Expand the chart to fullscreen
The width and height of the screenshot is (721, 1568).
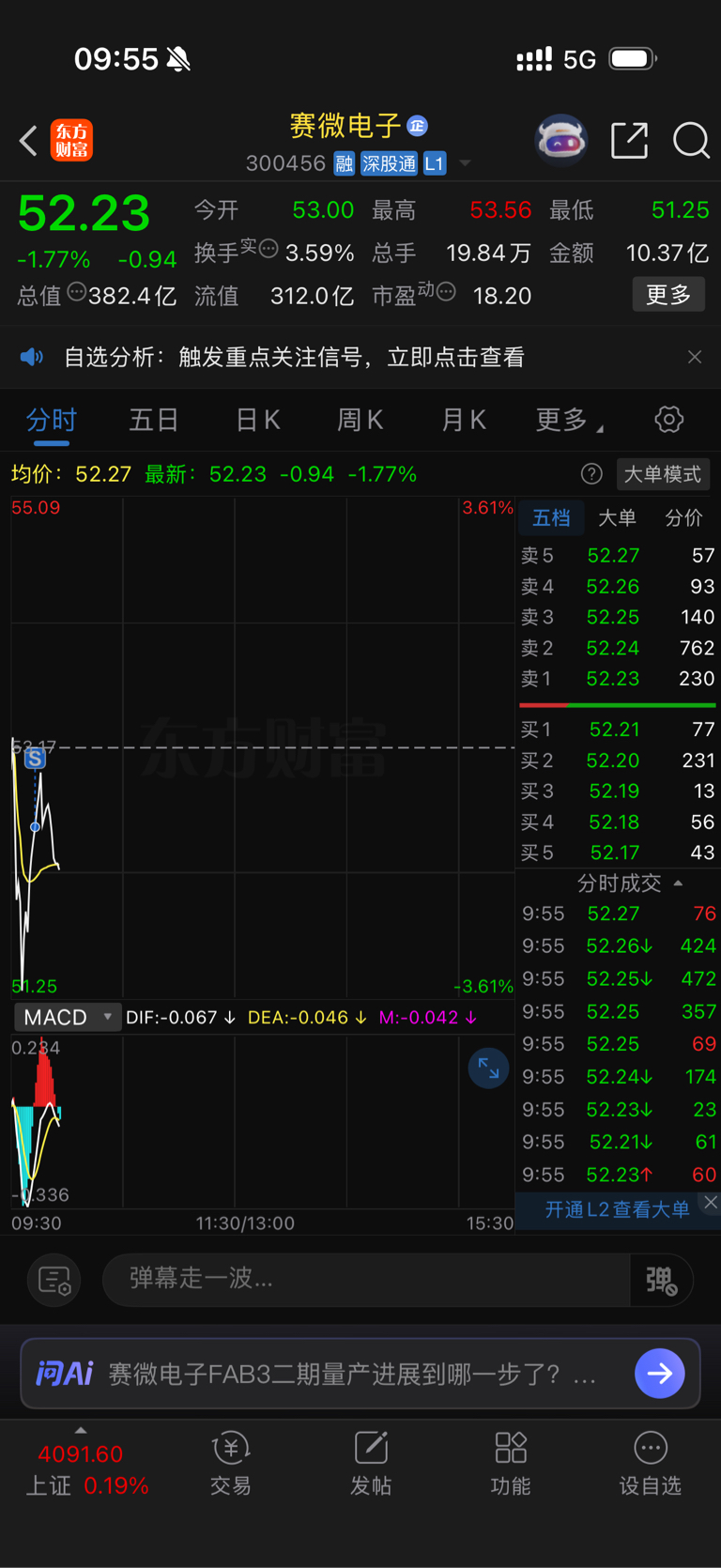pyautogui.click(x=488, y=1068)
